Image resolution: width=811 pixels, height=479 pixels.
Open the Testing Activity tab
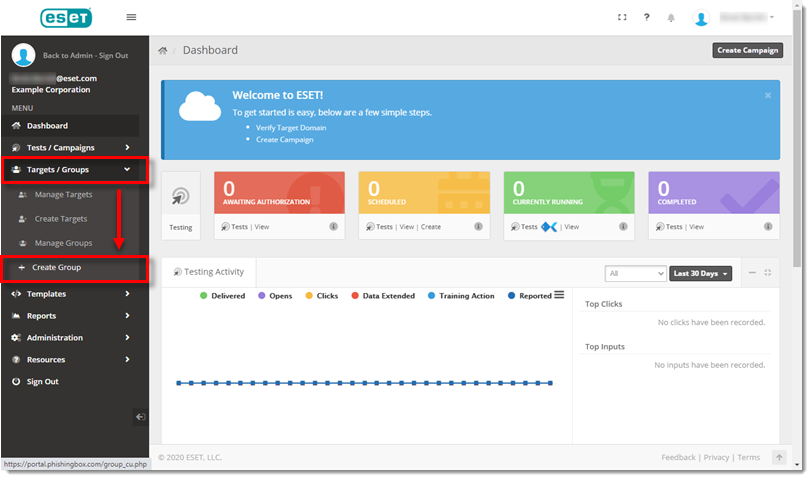(x=209, y=272)
